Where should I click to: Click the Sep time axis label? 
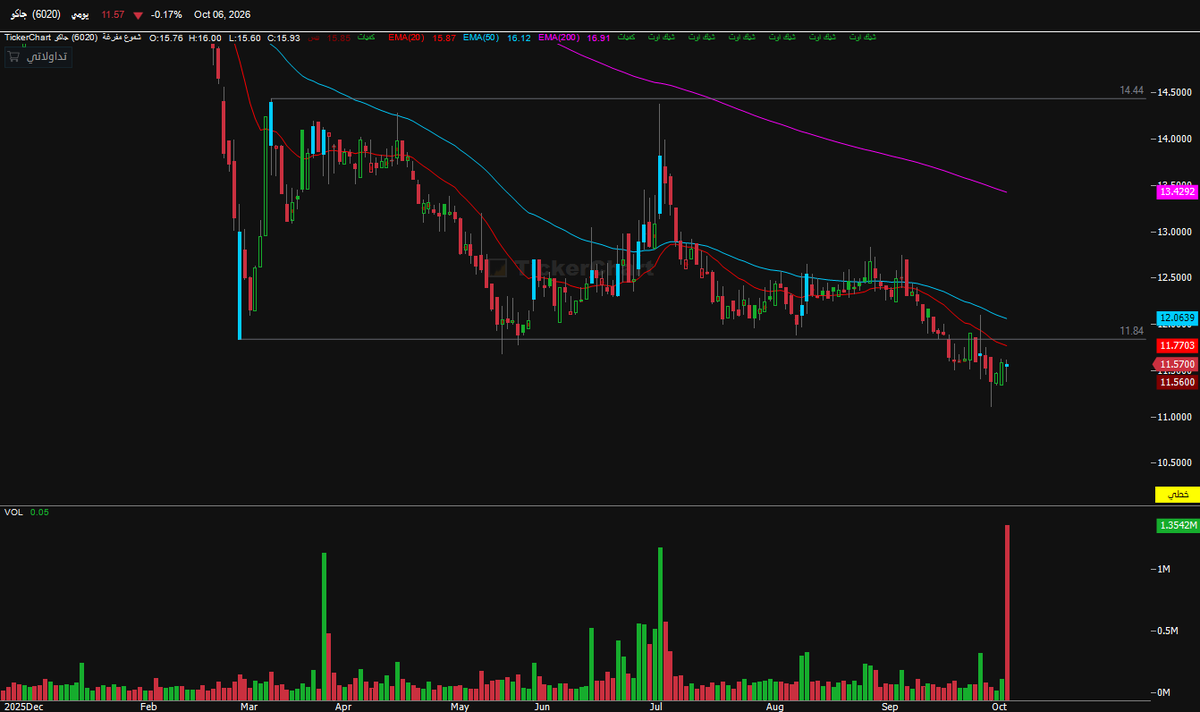coord(891,706)
